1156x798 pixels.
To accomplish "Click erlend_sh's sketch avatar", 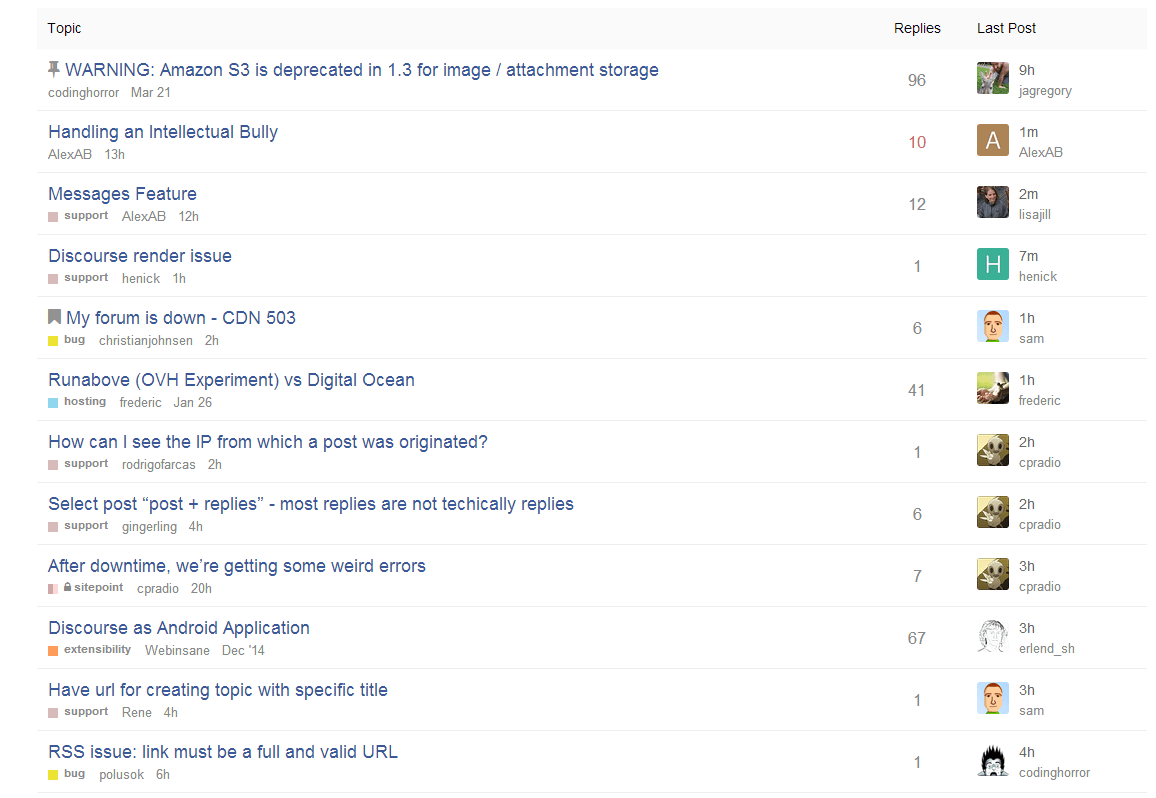I will pos(992,636).
